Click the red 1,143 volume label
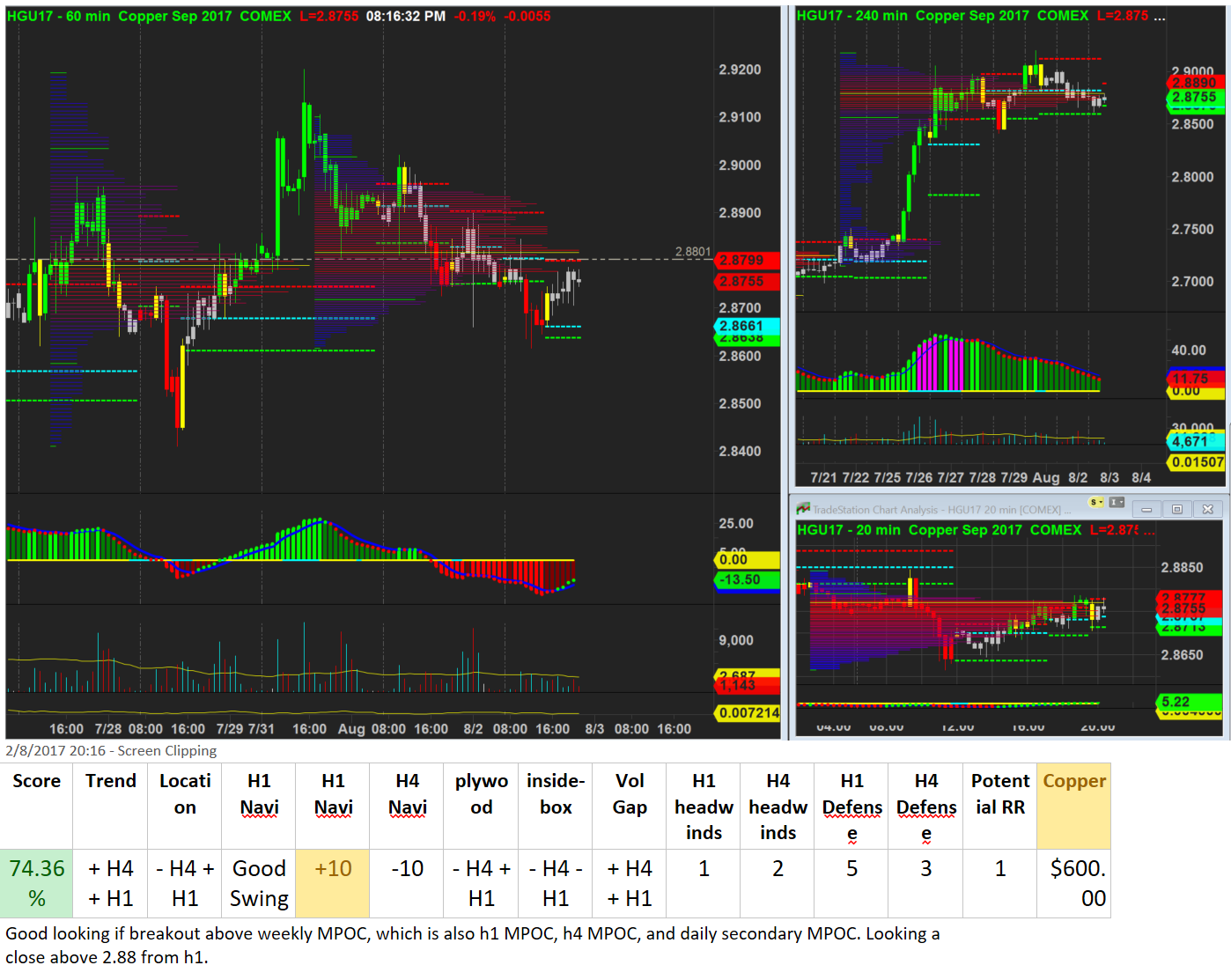Screen dimensions: 1231x980 tap(746, 686)
